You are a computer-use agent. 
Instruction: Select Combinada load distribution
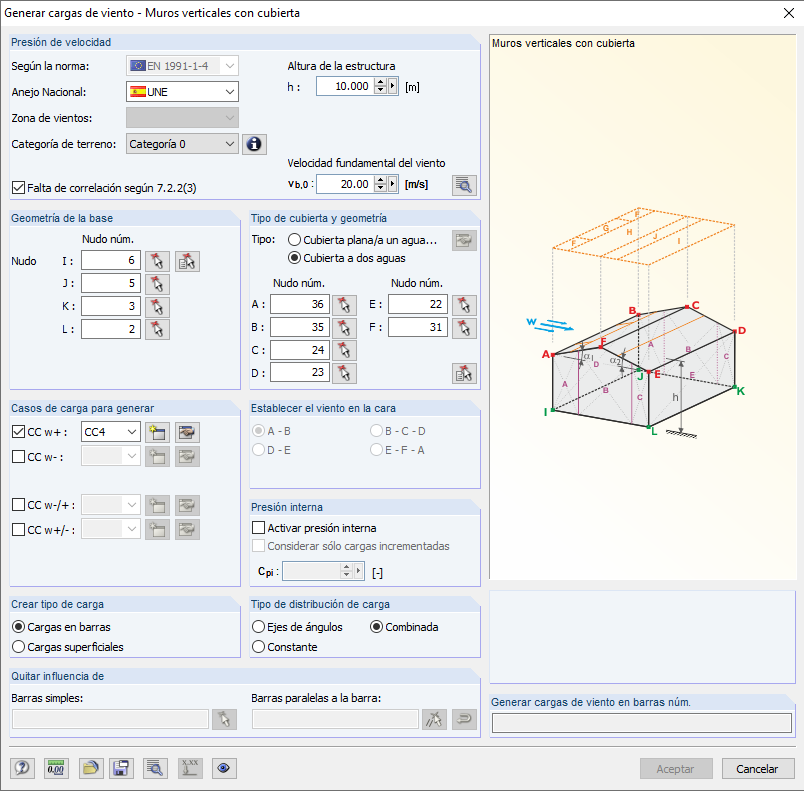tap(376, 627)
